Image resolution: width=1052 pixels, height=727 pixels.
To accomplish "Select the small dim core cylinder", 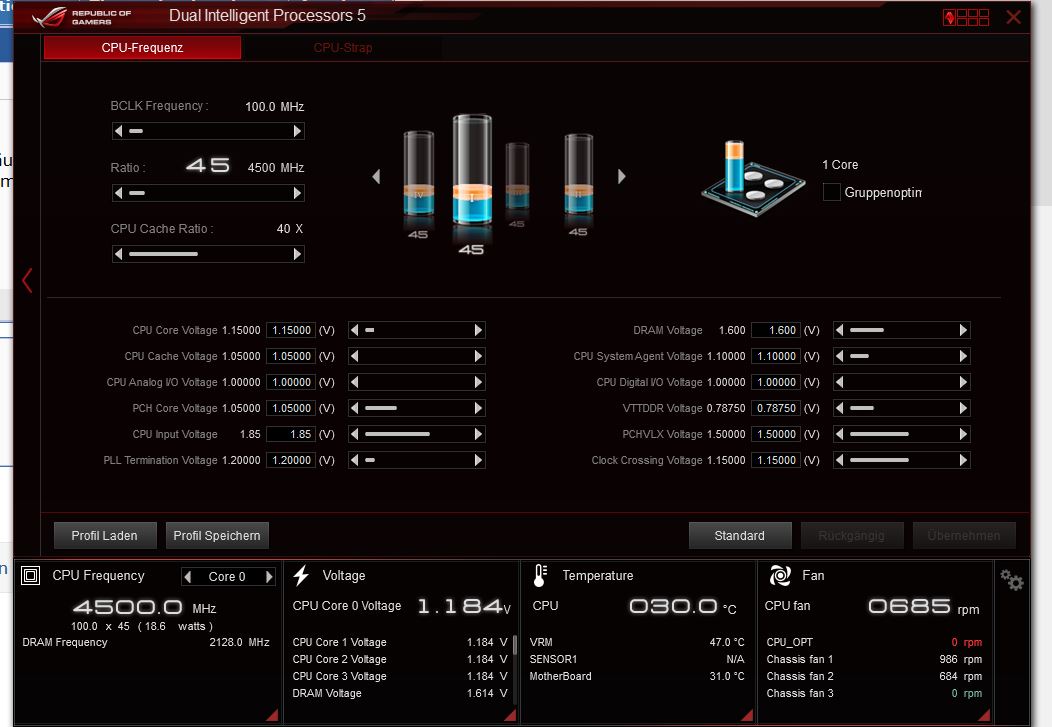I will coord(517,176).
